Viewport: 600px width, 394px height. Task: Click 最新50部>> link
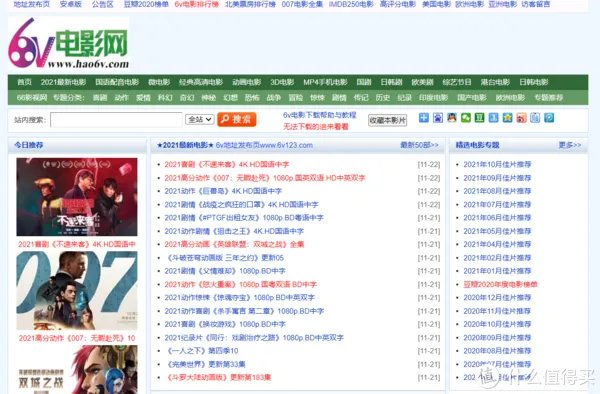419,145
